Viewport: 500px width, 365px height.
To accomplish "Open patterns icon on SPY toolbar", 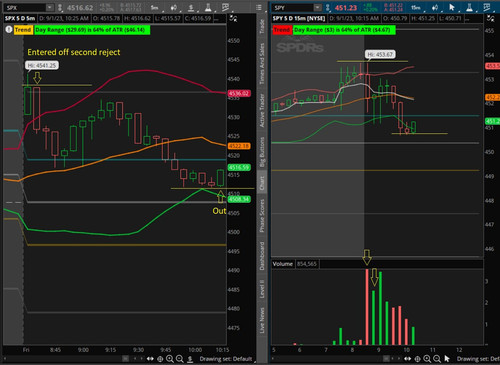I will pos(487,7).
